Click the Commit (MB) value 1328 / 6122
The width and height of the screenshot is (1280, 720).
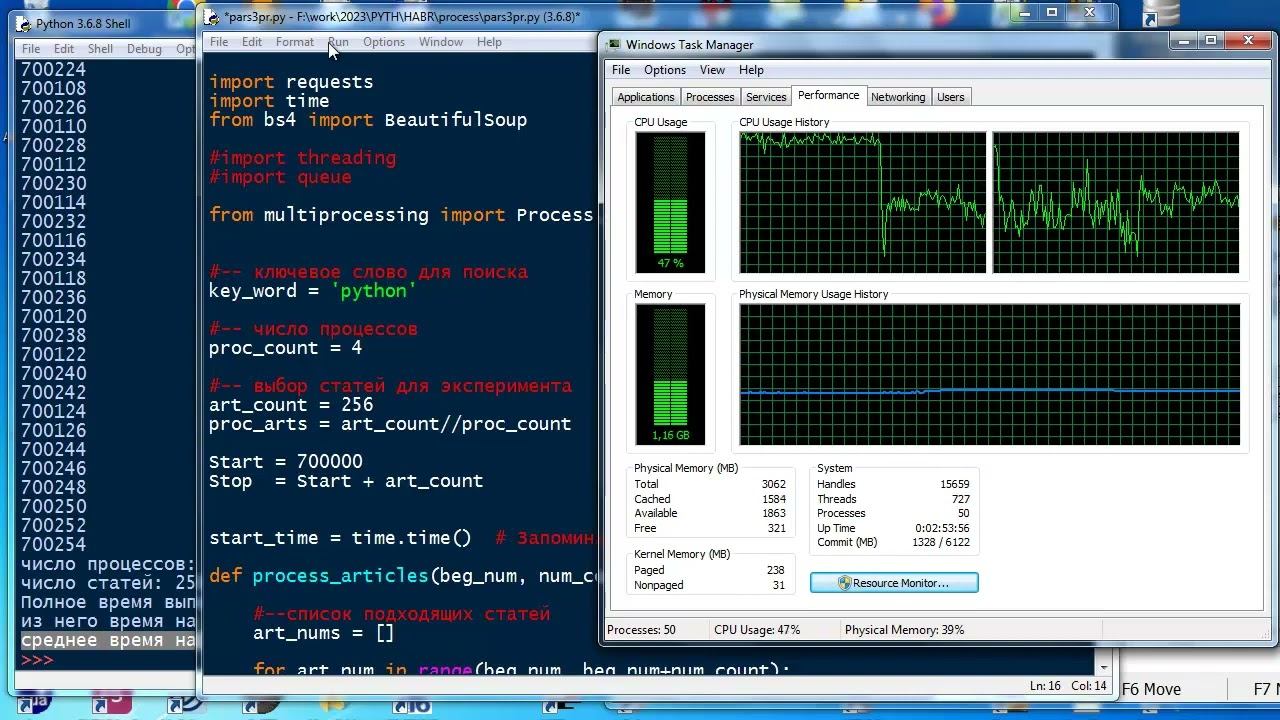[939, 542]
